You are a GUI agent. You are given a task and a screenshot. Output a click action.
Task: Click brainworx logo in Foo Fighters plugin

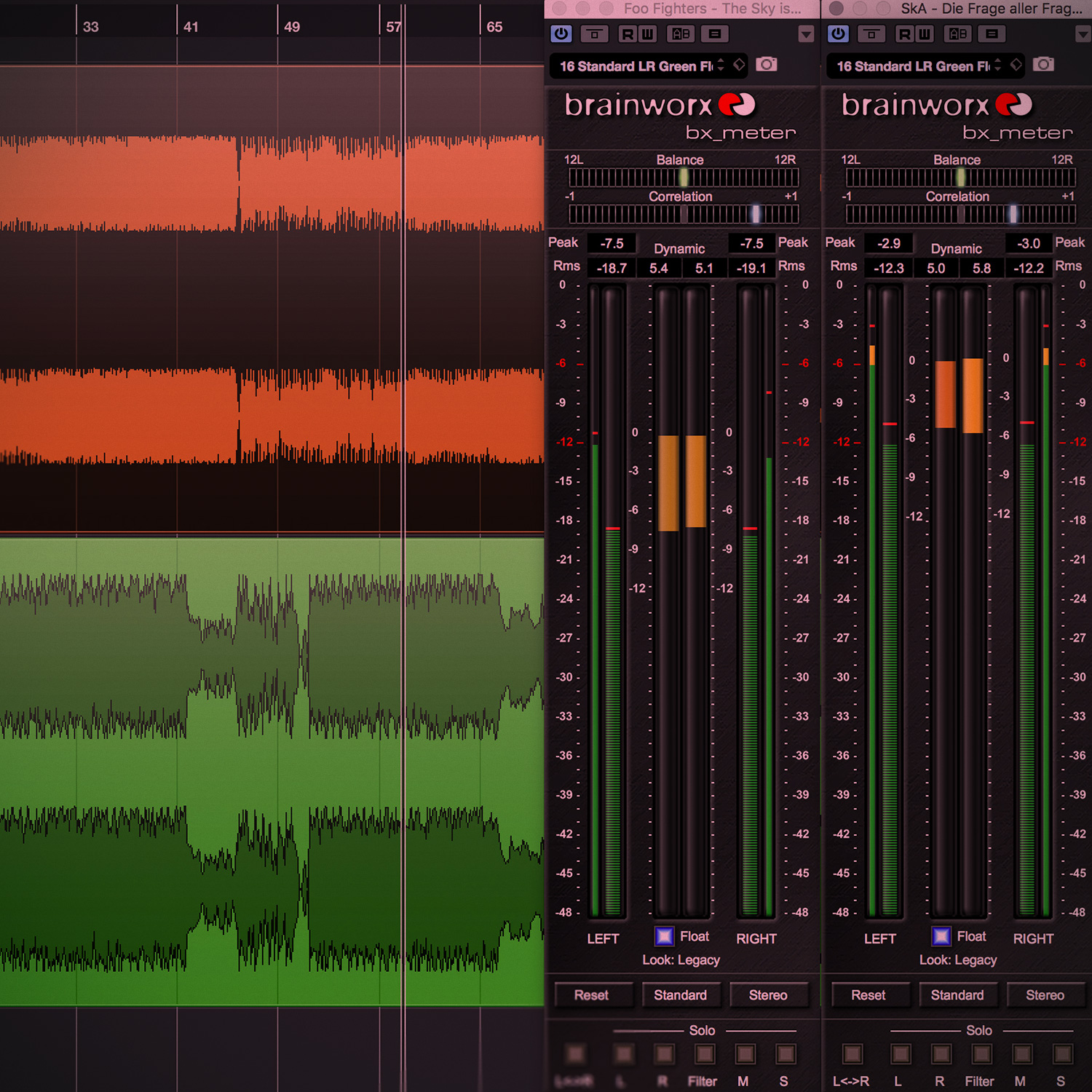click(660, 105)
